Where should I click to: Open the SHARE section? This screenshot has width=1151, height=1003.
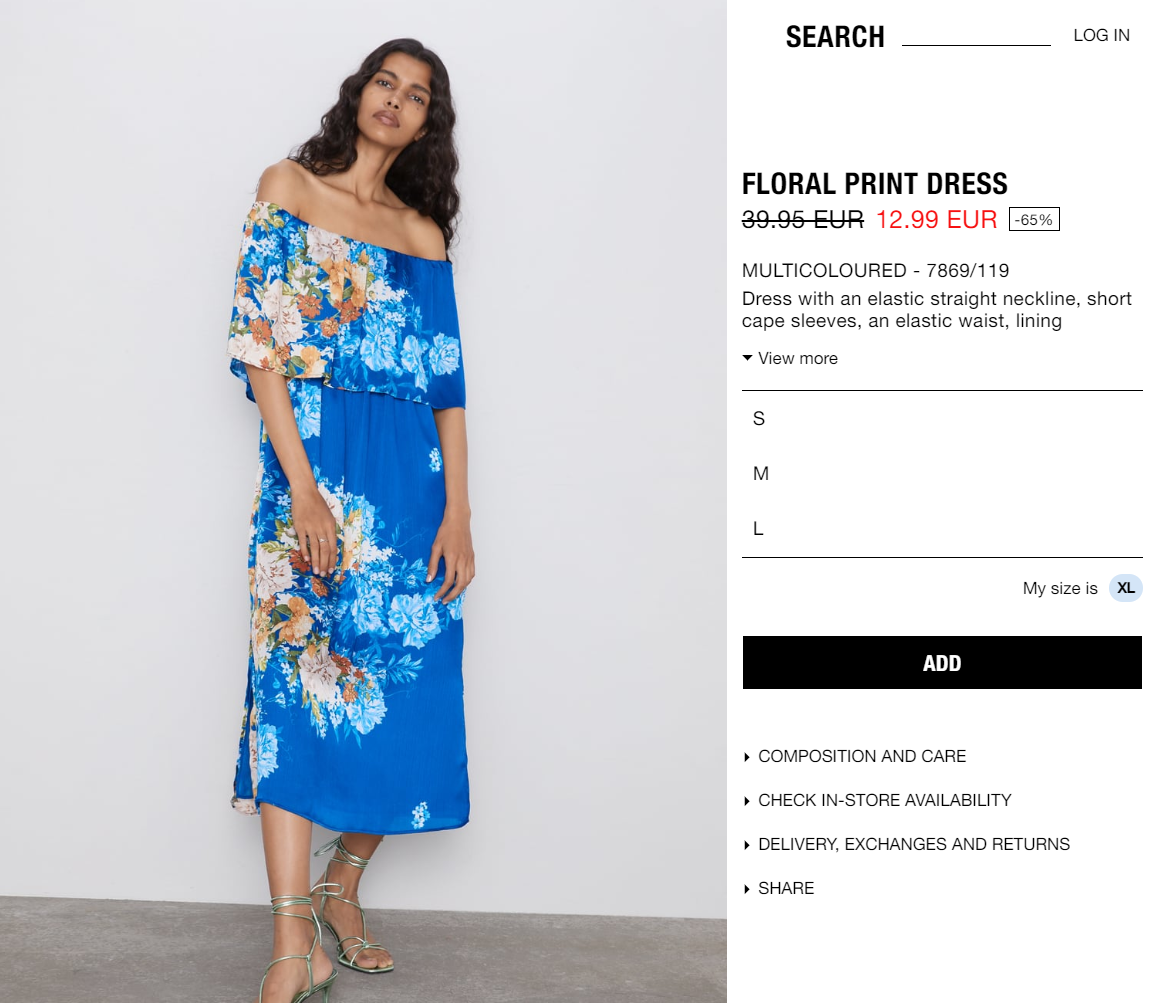coord(785,888)
